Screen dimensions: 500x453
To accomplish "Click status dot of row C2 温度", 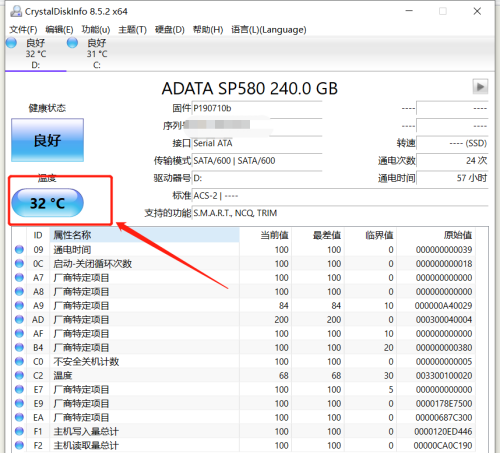I will point(19,375).
